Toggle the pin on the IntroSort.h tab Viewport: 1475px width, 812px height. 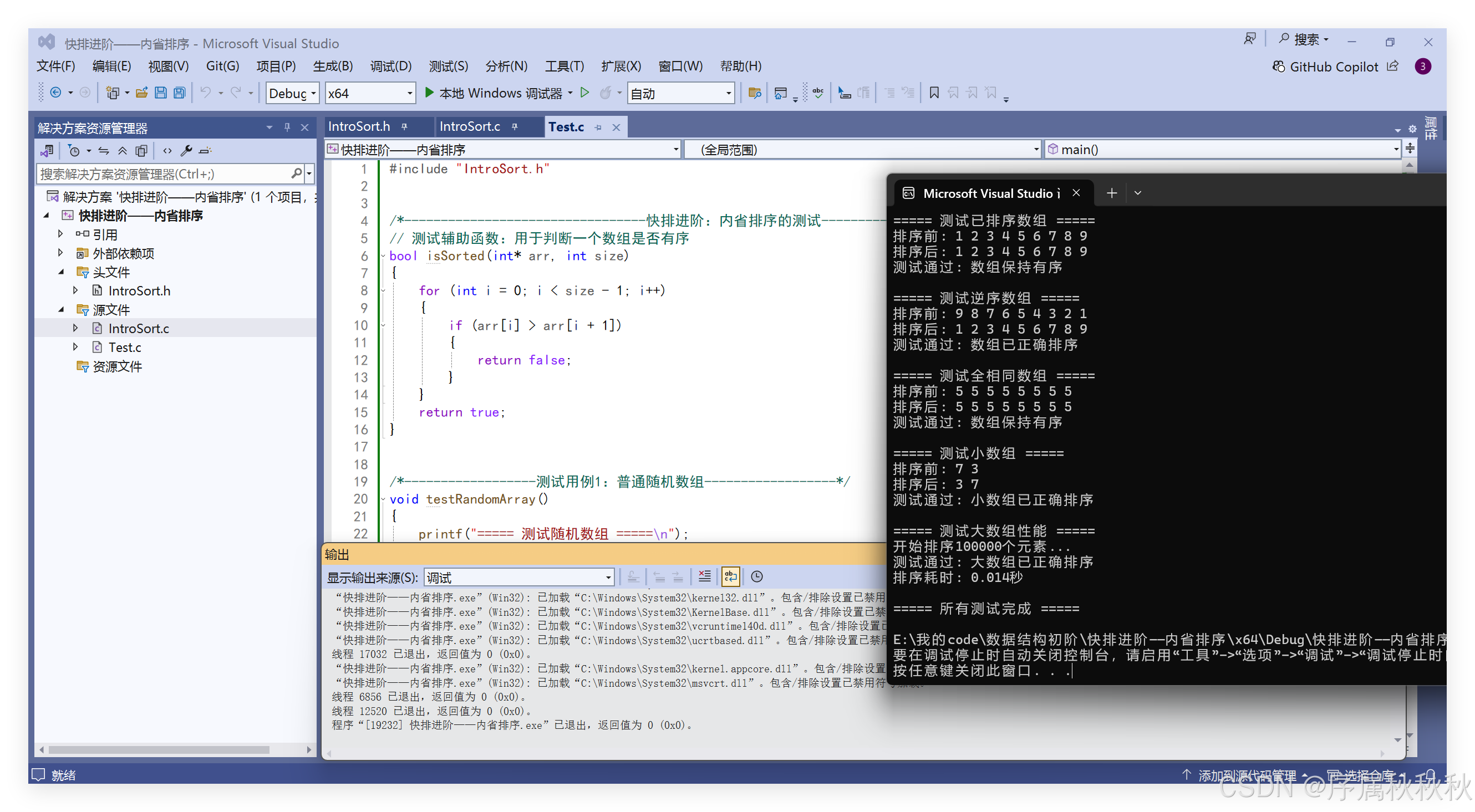(x=404, y=127)
